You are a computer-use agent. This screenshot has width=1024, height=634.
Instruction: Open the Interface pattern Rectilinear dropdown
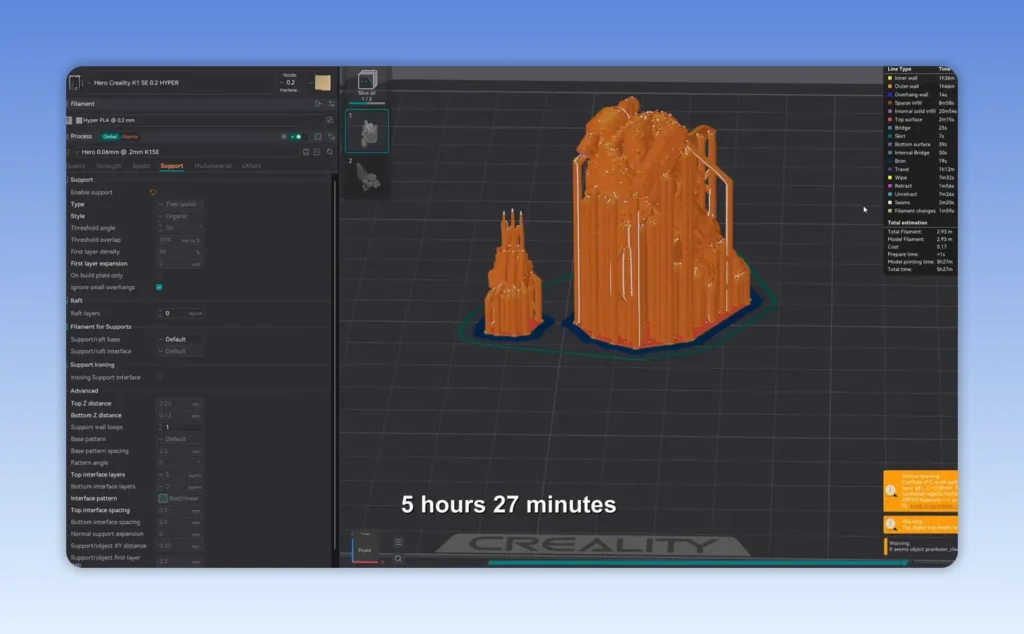tap(180, 498)
